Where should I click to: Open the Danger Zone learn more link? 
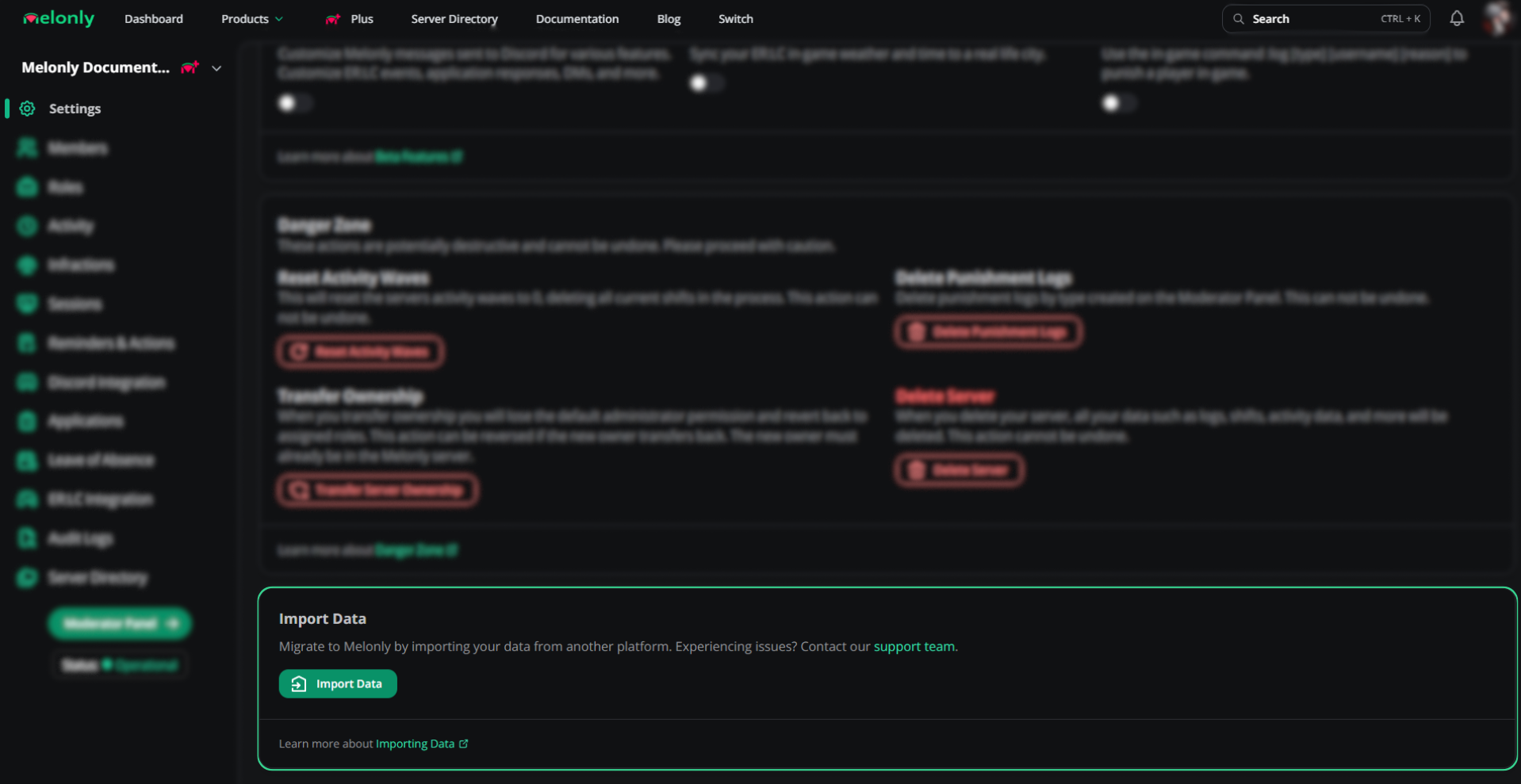[416, 550]
